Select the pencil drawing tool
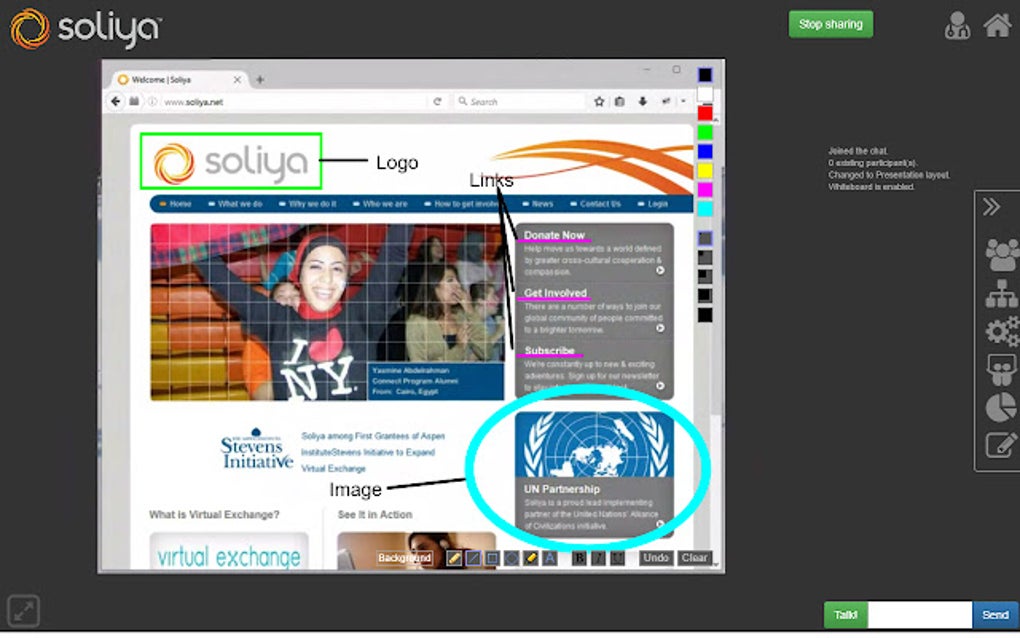The width and height of the screenshot is (1020, 638). (453, 557)
